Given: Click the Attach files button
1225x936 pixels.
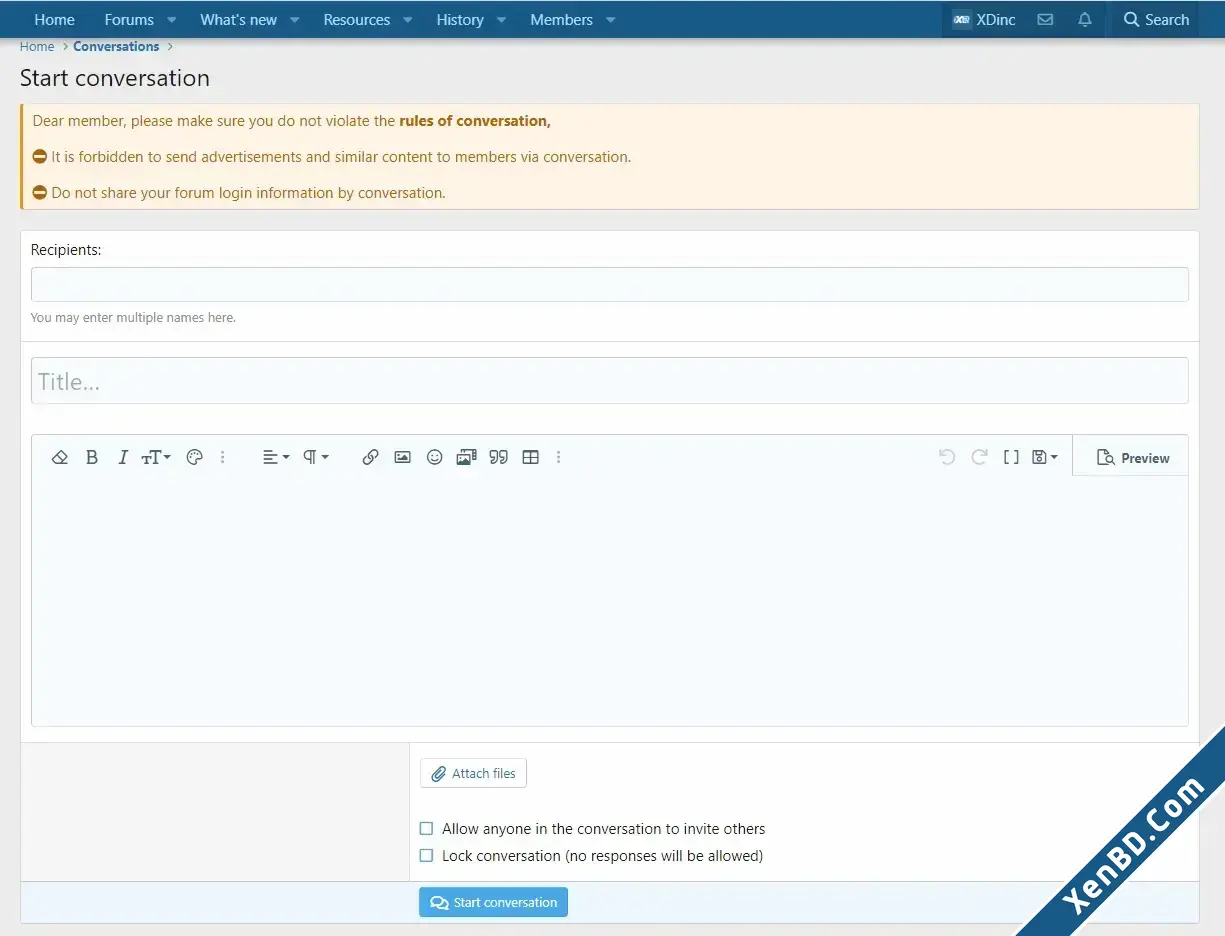Looking at the screenshot, I should (473, 773).
